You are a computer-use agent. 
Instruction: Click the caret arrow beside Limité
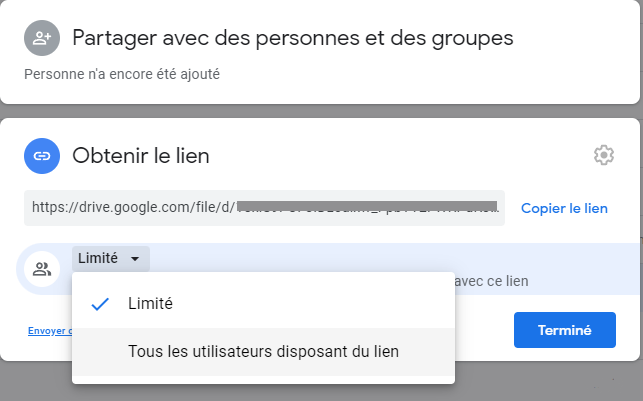coord(135,259)
